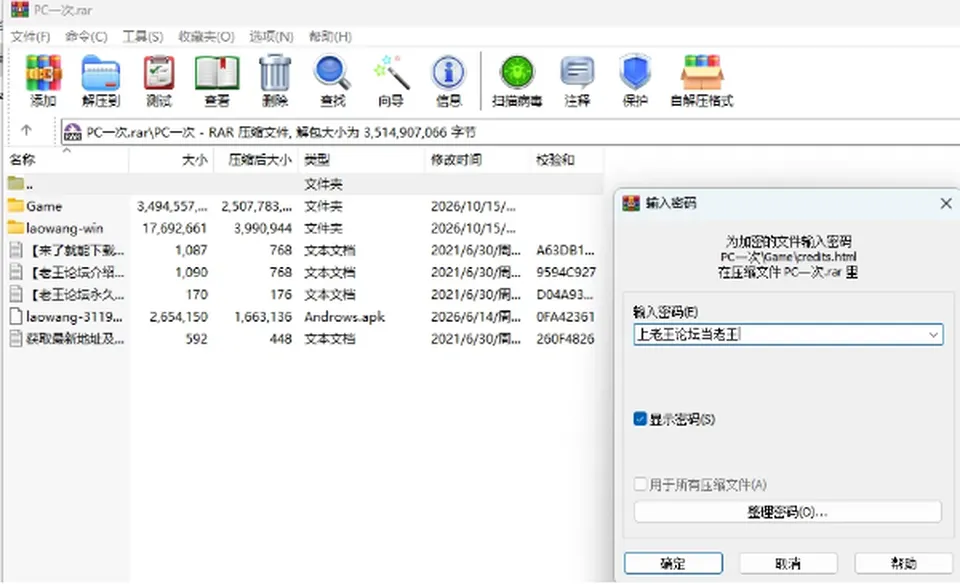Click the 添加 (Add) toolbar icon

click(43, 73)
